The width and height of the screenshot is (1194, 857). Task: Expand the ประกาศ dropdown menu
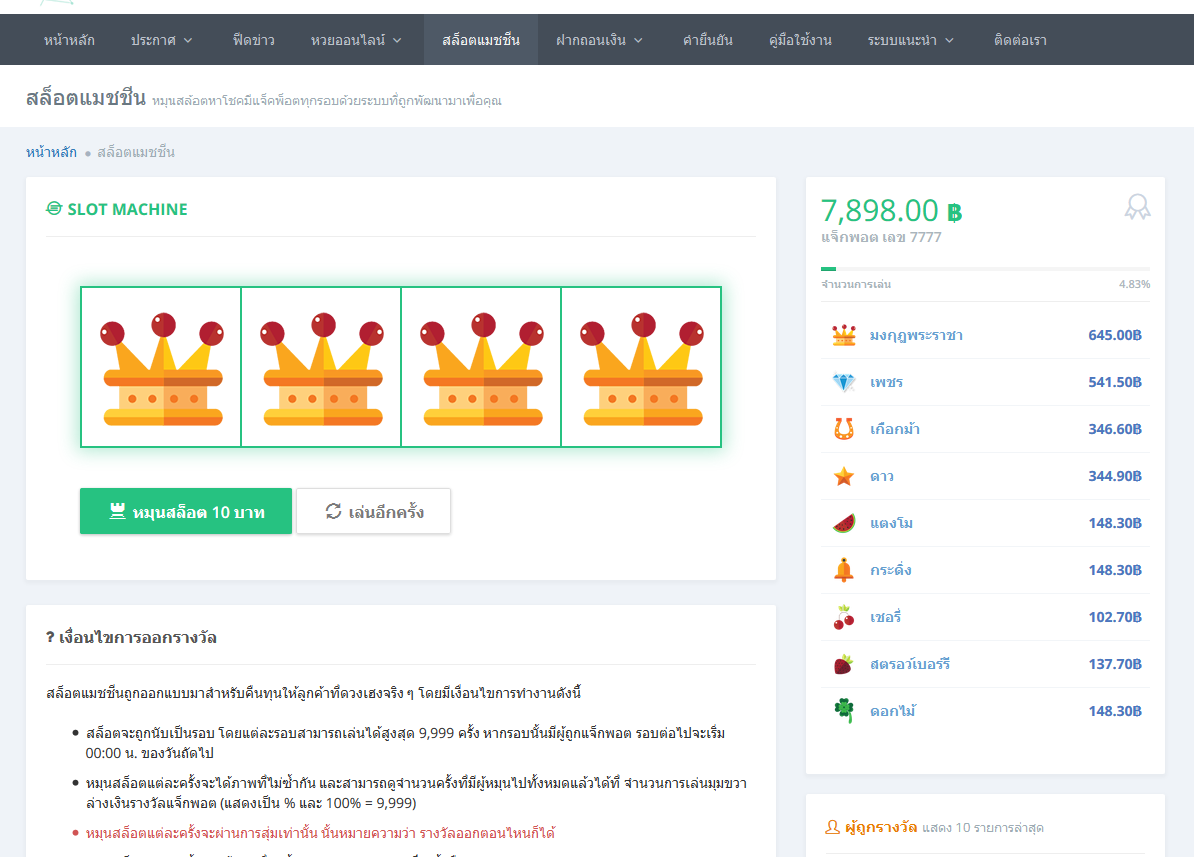click(x=161, y=40)
